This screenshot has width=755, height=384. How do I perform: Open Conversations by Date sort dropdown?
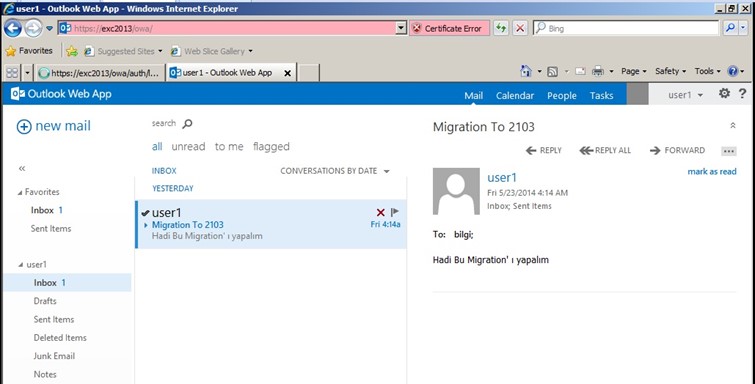(335, 171)
